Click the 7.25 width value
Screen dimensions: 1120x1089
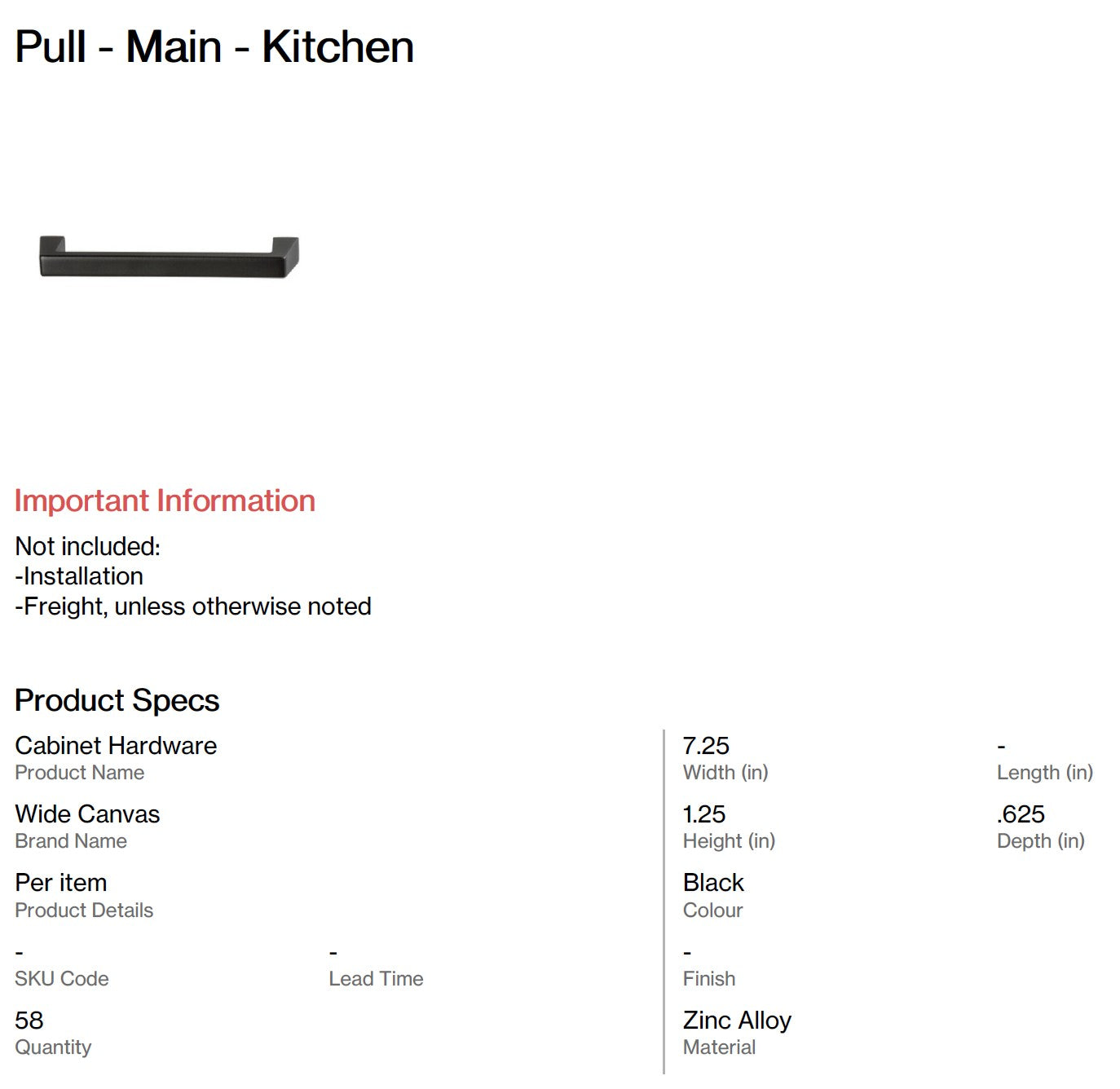[706, 745]
